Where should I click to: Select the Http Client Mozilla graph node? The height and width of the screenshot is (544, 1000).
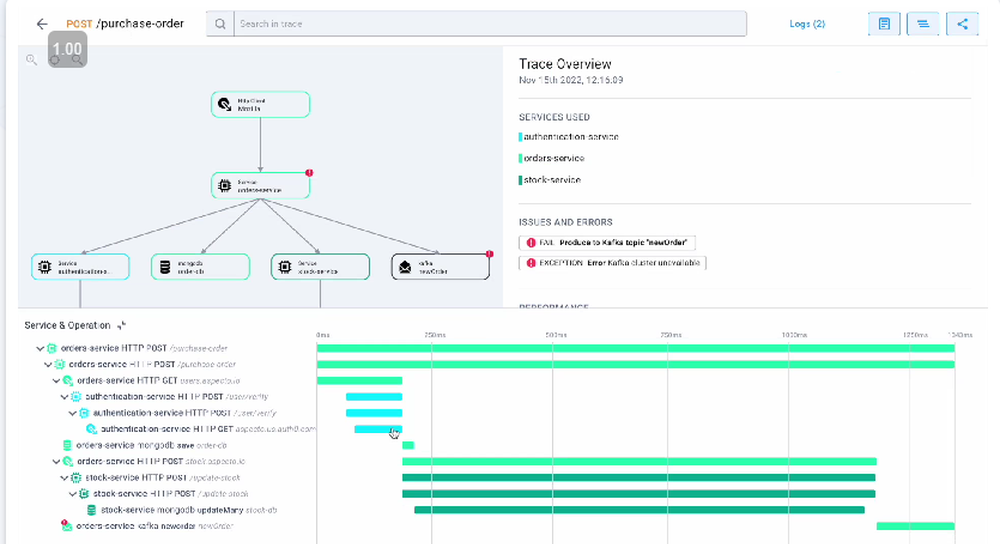tap(260, 105)
